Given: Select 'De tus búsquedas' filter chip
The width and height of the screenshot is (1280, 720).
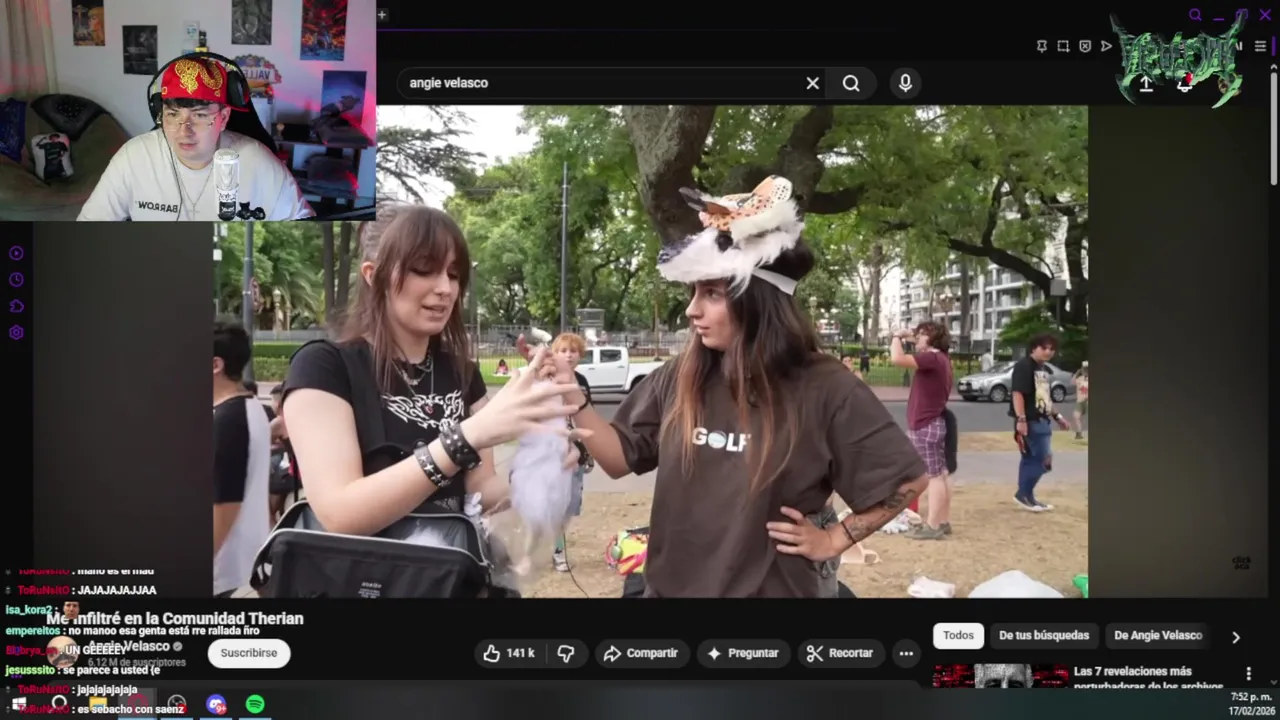Looking at the screenshot, I should pos(1044,635).
